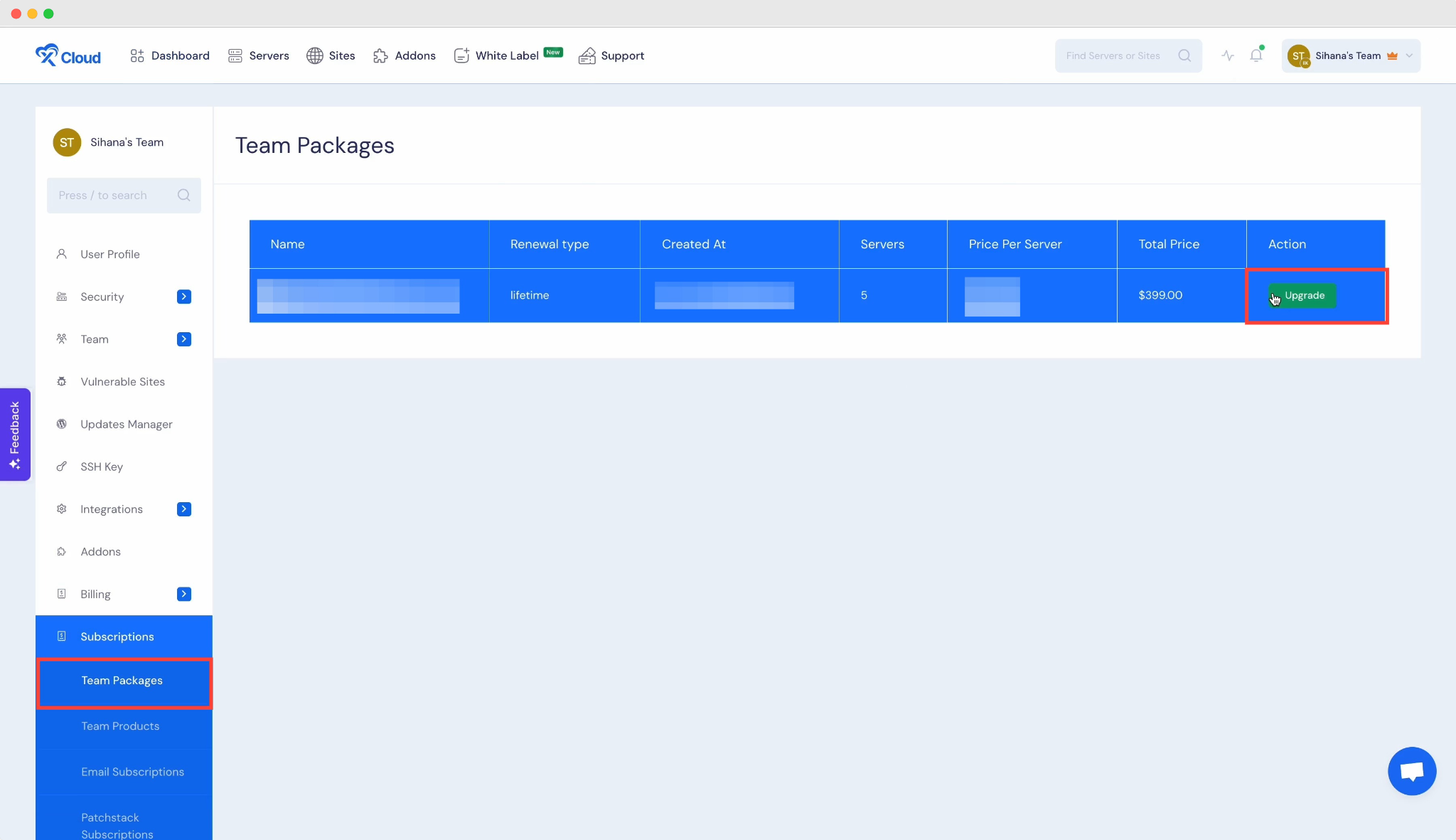Click the activity pulse icon near notifications

tap(1228, 55)
